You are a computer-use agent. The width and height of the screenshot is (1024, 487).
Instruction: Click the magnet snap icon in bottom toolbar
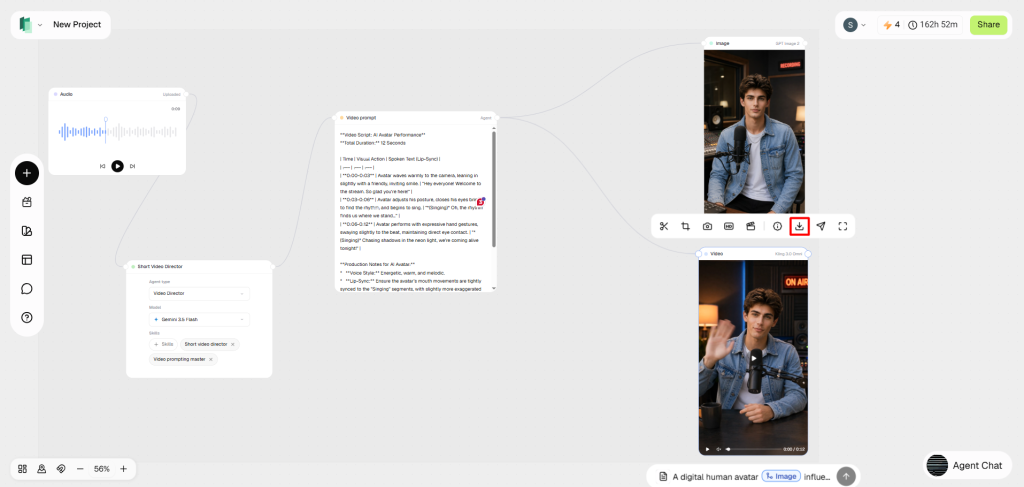(x=61, y=469)
